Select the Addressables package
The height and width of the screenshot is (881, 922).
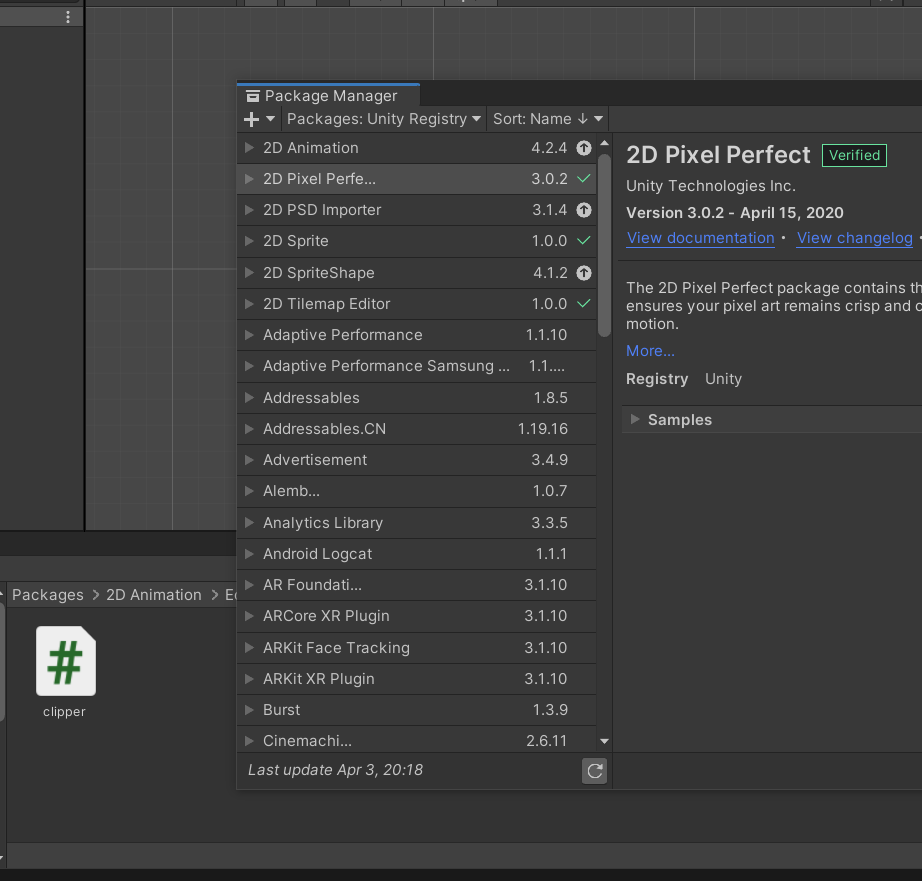click(x=416, y=398)
